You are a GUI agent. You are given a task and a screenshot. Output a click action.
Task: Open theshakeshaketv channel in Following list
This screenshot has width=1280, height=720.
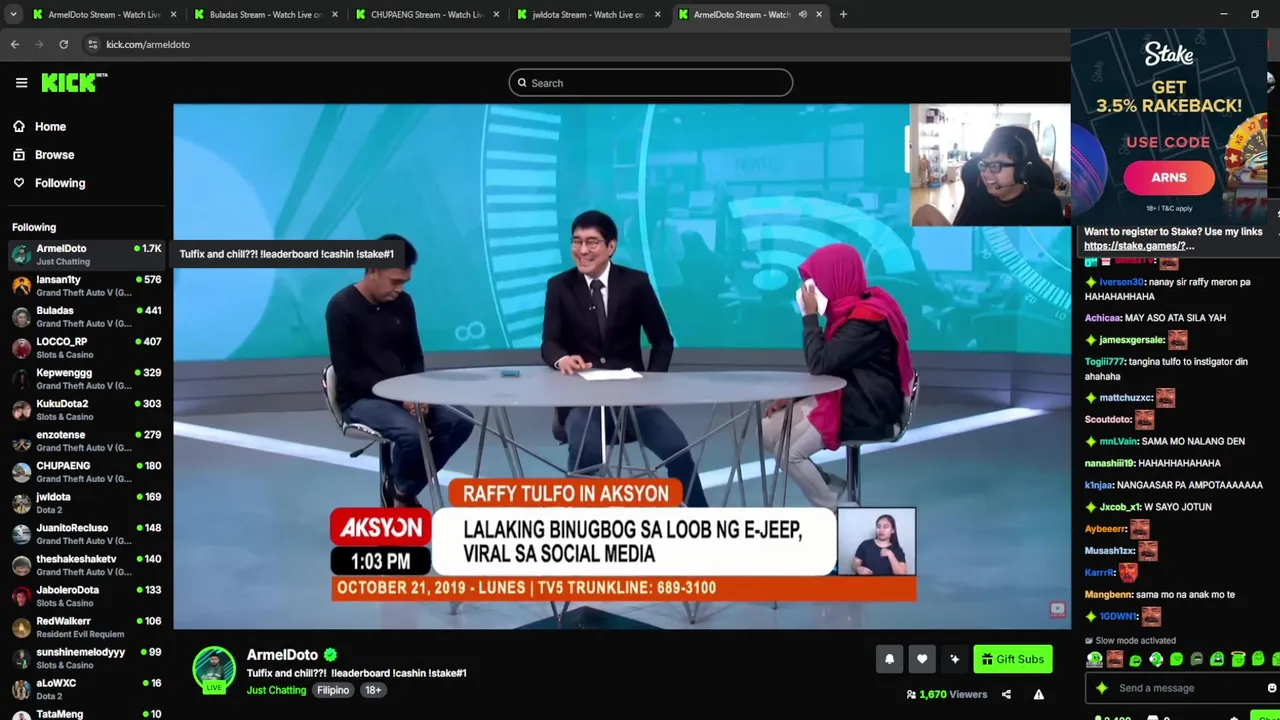pos(87,564)
